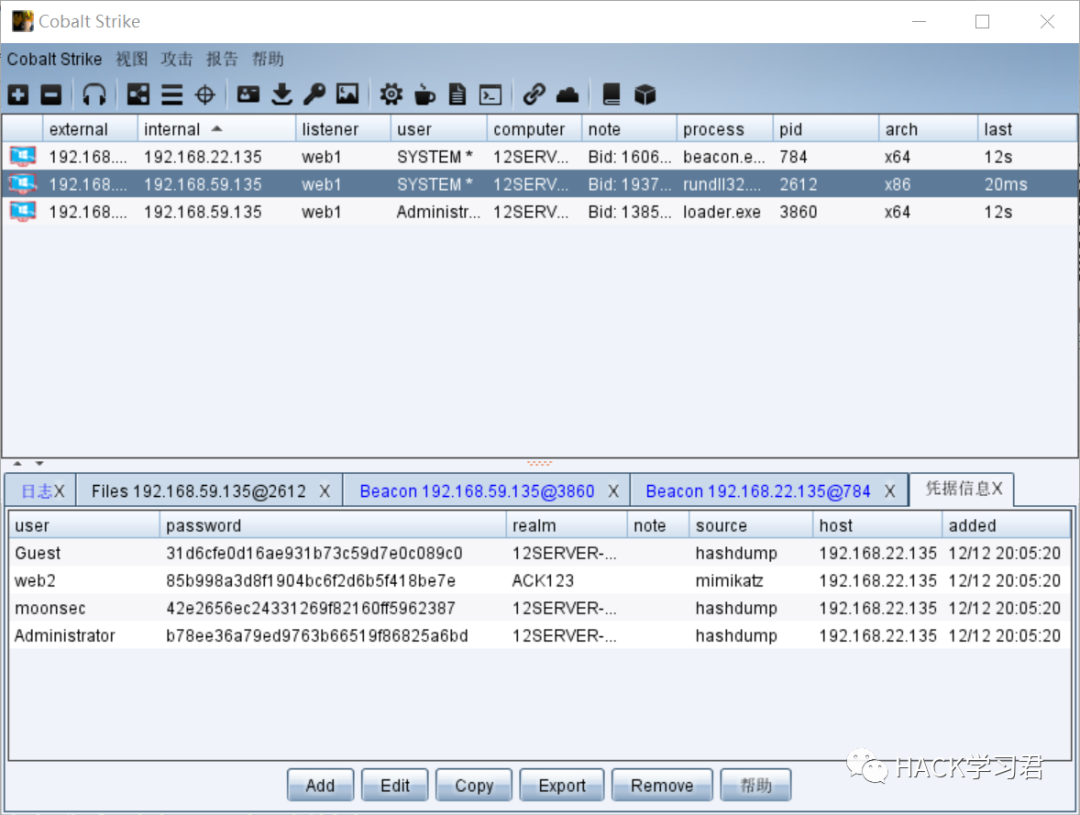Click the chain link toolbar icon

[x=534, y=95]
